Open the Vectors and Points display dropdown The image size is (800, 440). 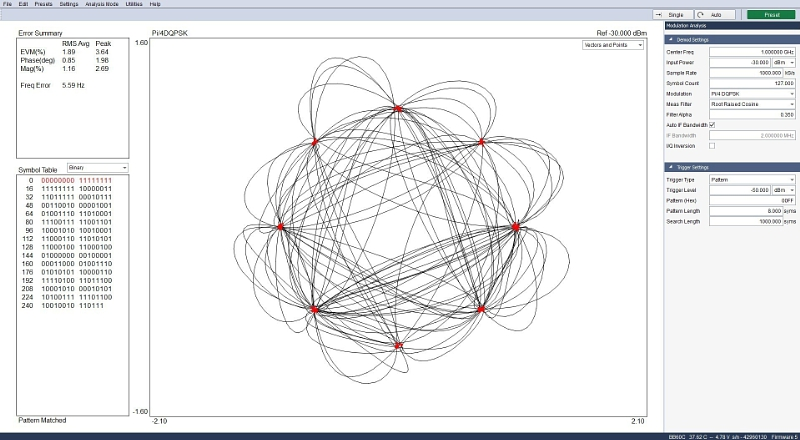613,45
